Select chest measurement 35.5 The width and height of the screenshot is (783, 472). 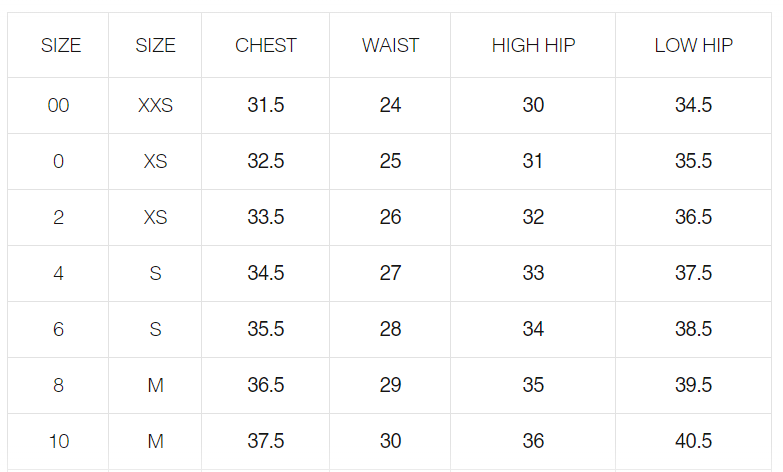(x=266, y=329)
